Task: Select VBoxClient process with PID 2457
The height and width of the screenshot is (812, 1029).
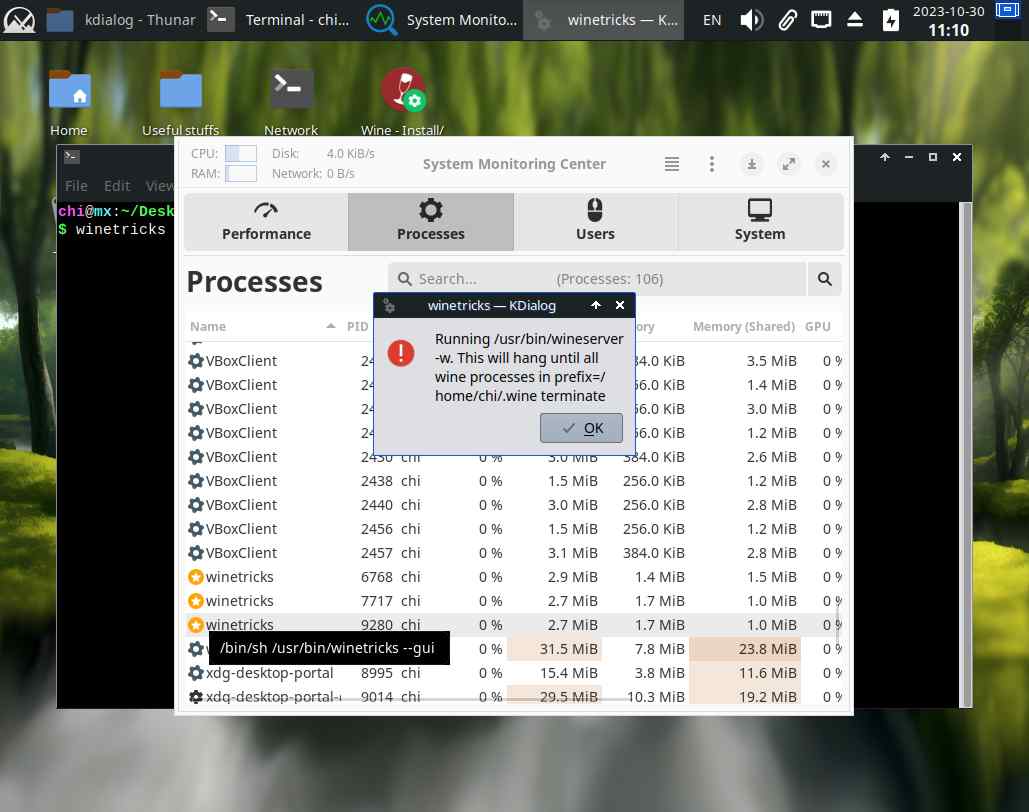Action: coord(513,553)
